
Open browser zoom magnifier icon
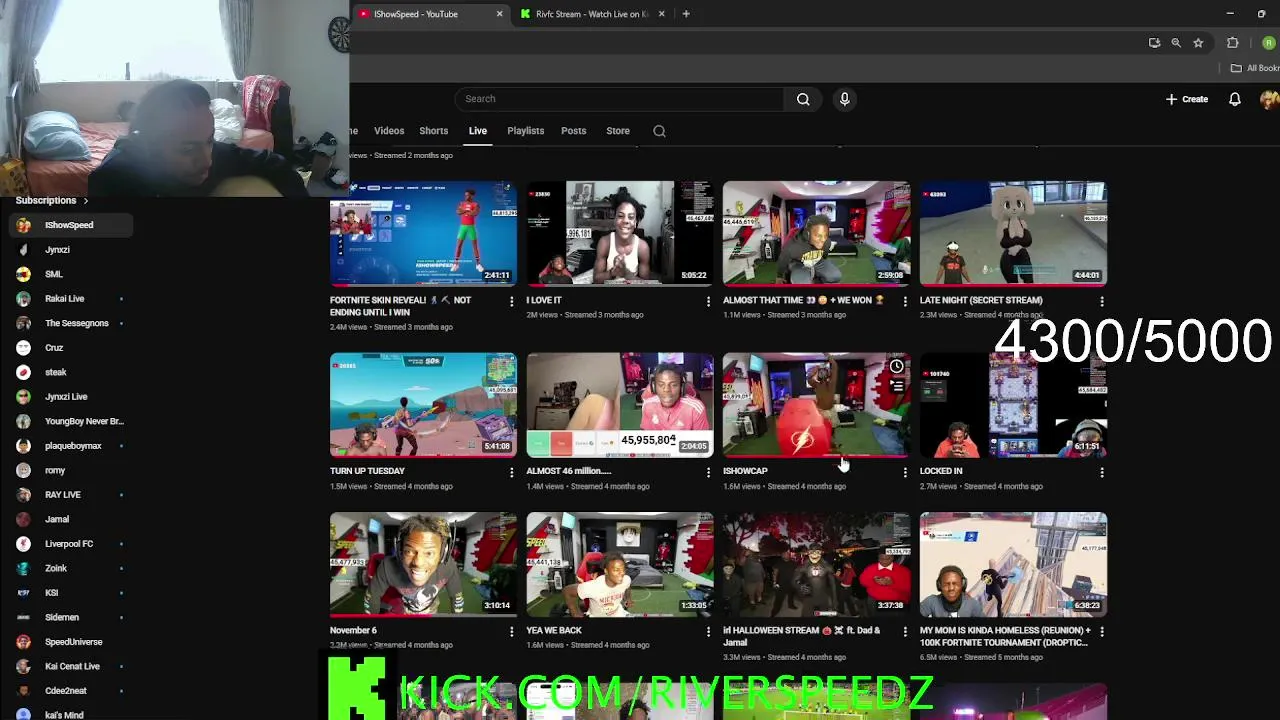click(x=1176, y=43)
